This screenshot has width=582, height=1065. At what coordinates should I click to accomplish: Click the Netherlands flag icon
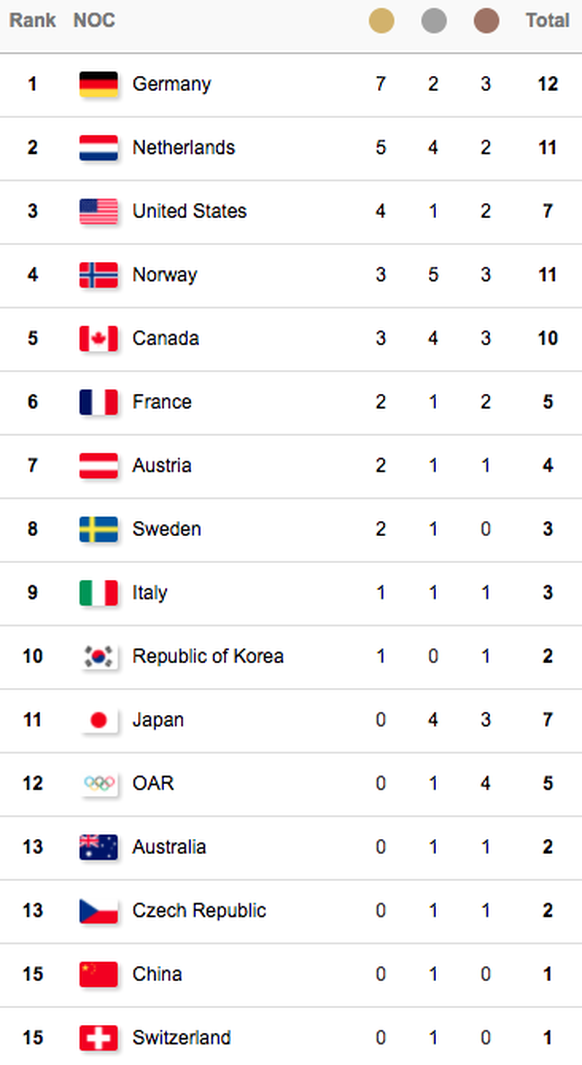coord(98,148)
